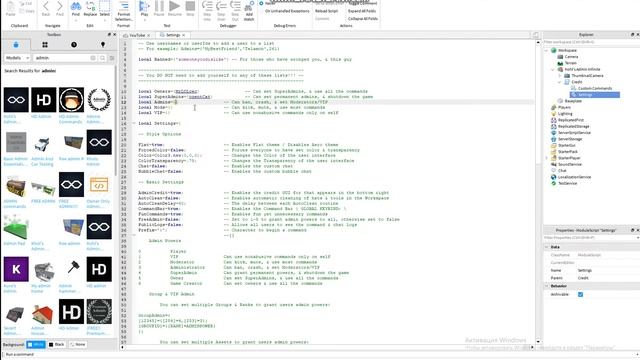This screenshot has width=640, height=360.
Task: Collapse the Kohl's Admin Infinite node
Action: click(x=553, y=69)
